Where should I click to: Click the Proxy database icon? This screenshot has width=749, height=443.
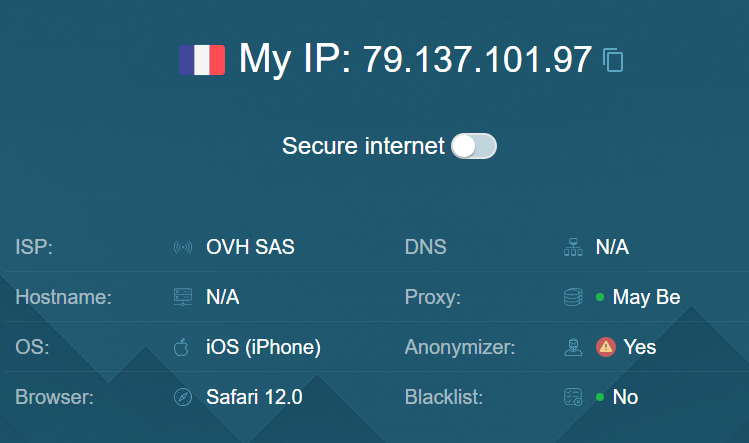(x=572, y=297)
